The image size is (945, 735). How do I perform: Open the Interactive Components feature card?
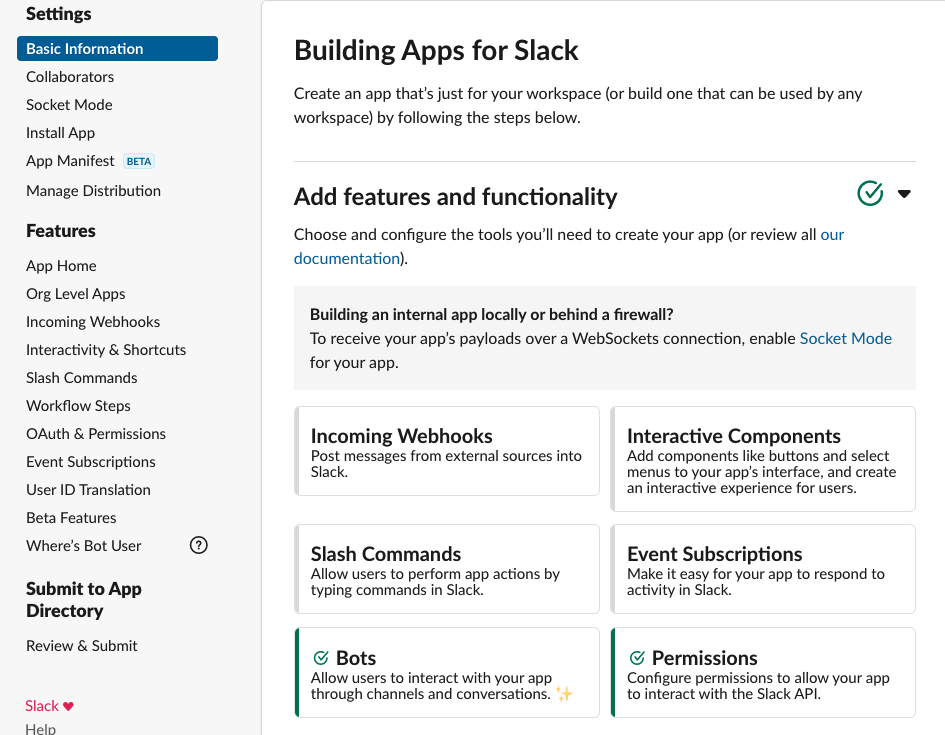pos(763,459)
